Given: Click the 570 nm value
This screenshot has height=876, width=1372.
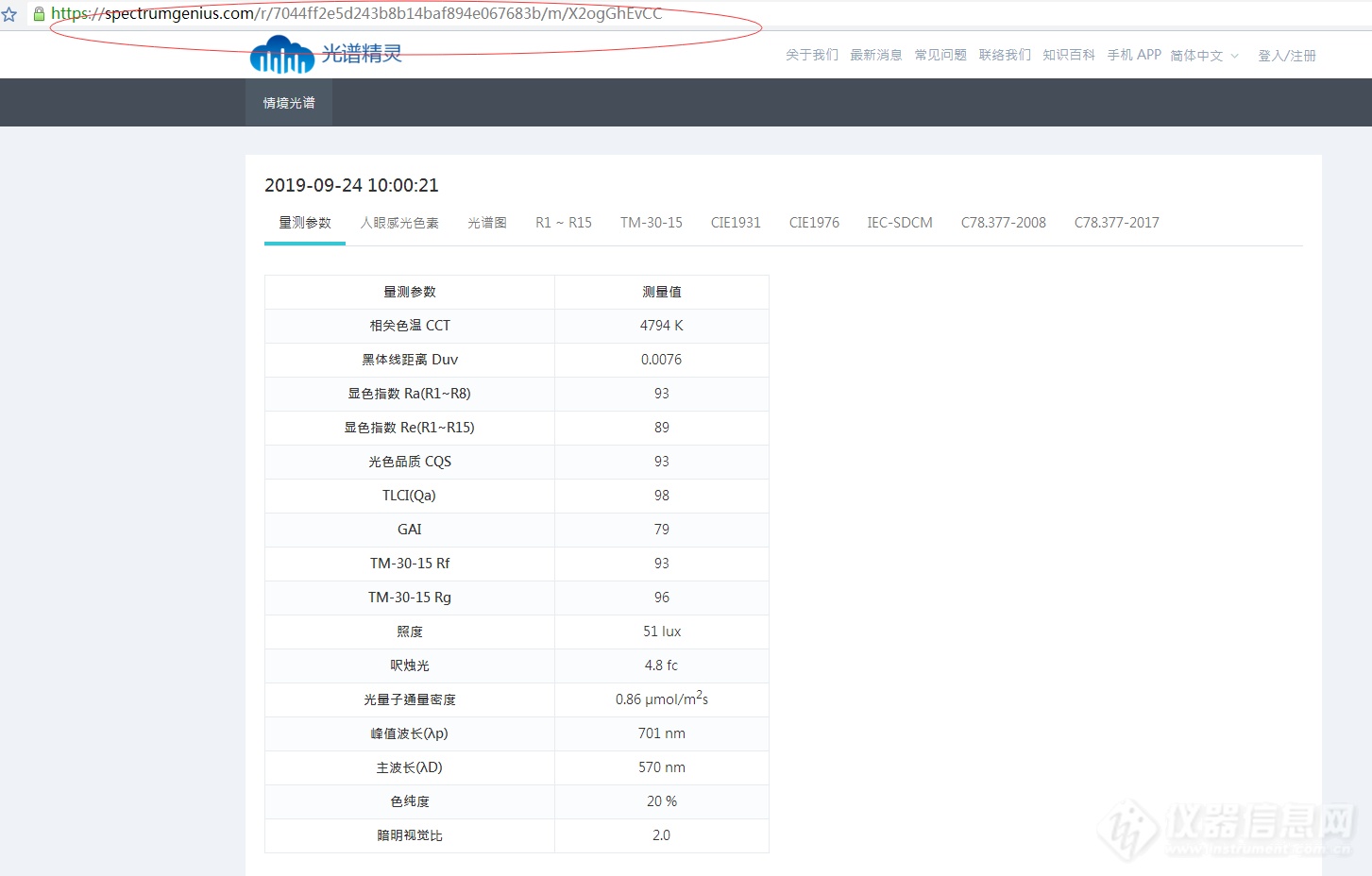Looking at the screenshot, I should [x=662, y=767].
